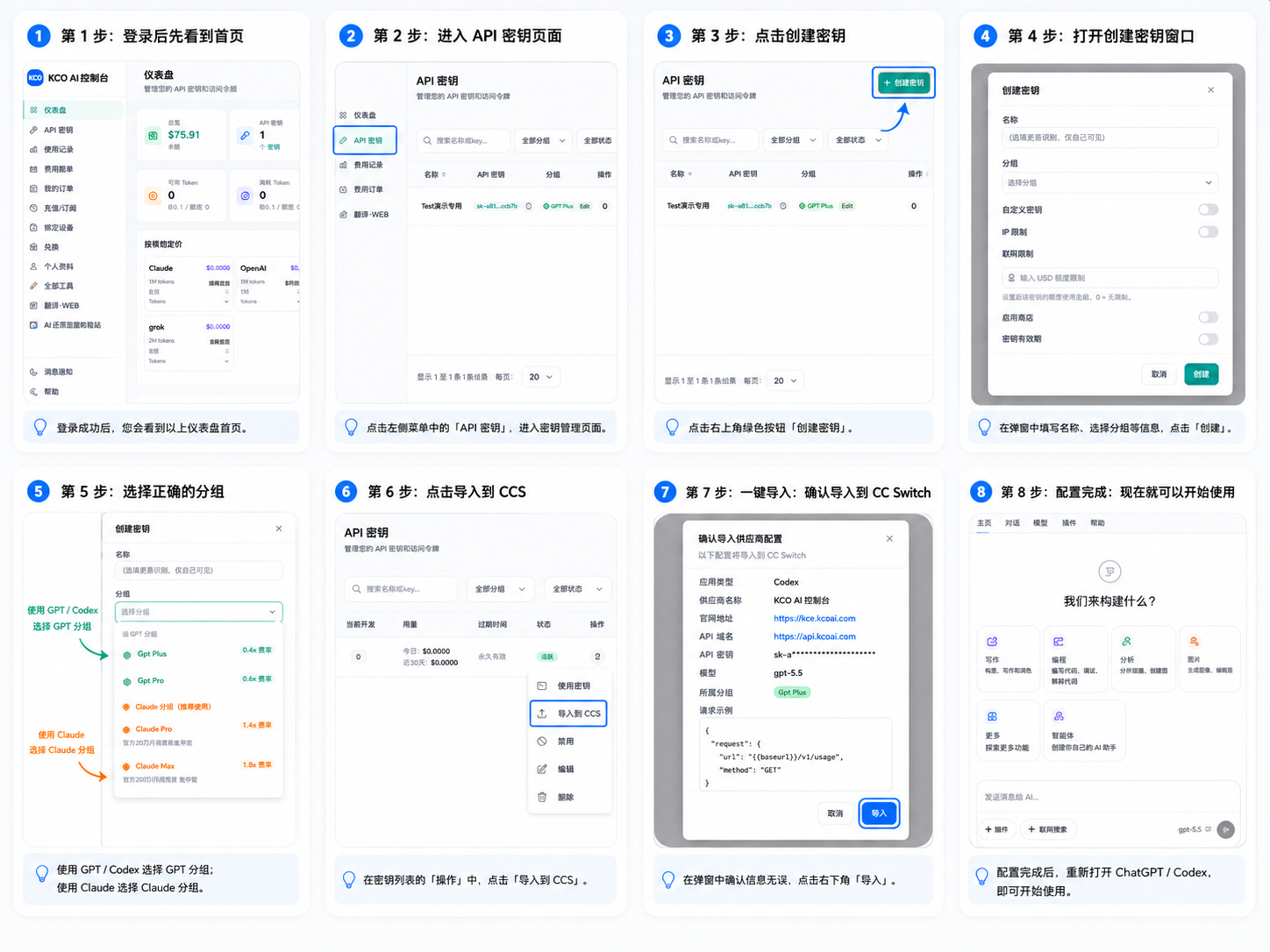Copy the sk-a81 key in step 3 table
The height and width of the screenshot is (952, 1270).
(783, 206)
